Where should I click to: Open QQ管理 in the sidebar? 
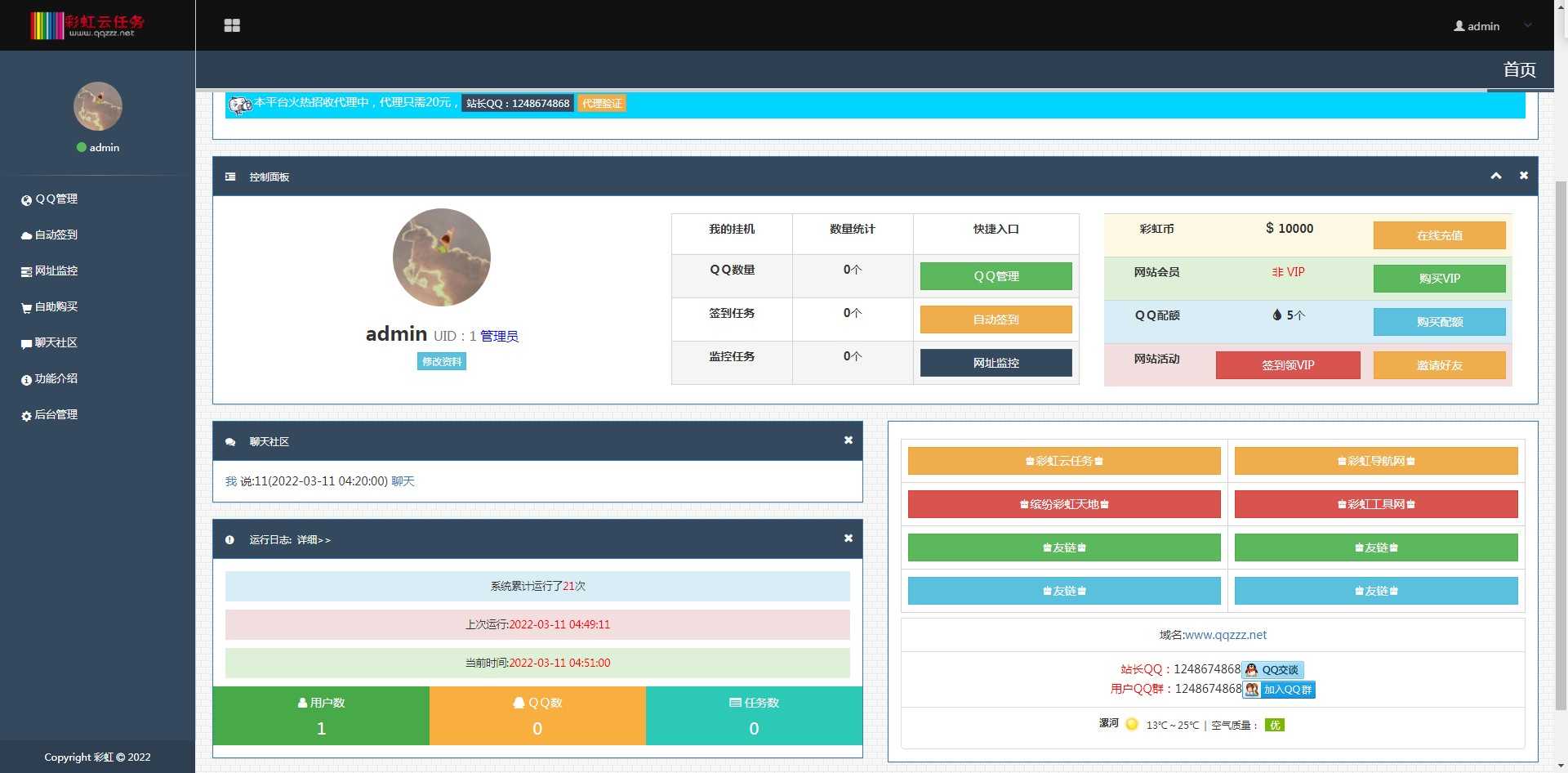49,199
